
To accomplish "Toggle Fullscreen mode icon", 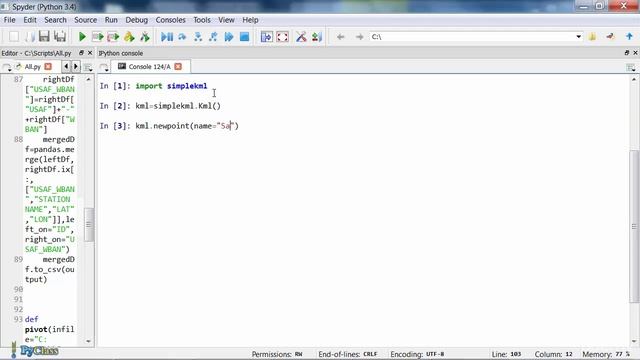I will (282, 37).
